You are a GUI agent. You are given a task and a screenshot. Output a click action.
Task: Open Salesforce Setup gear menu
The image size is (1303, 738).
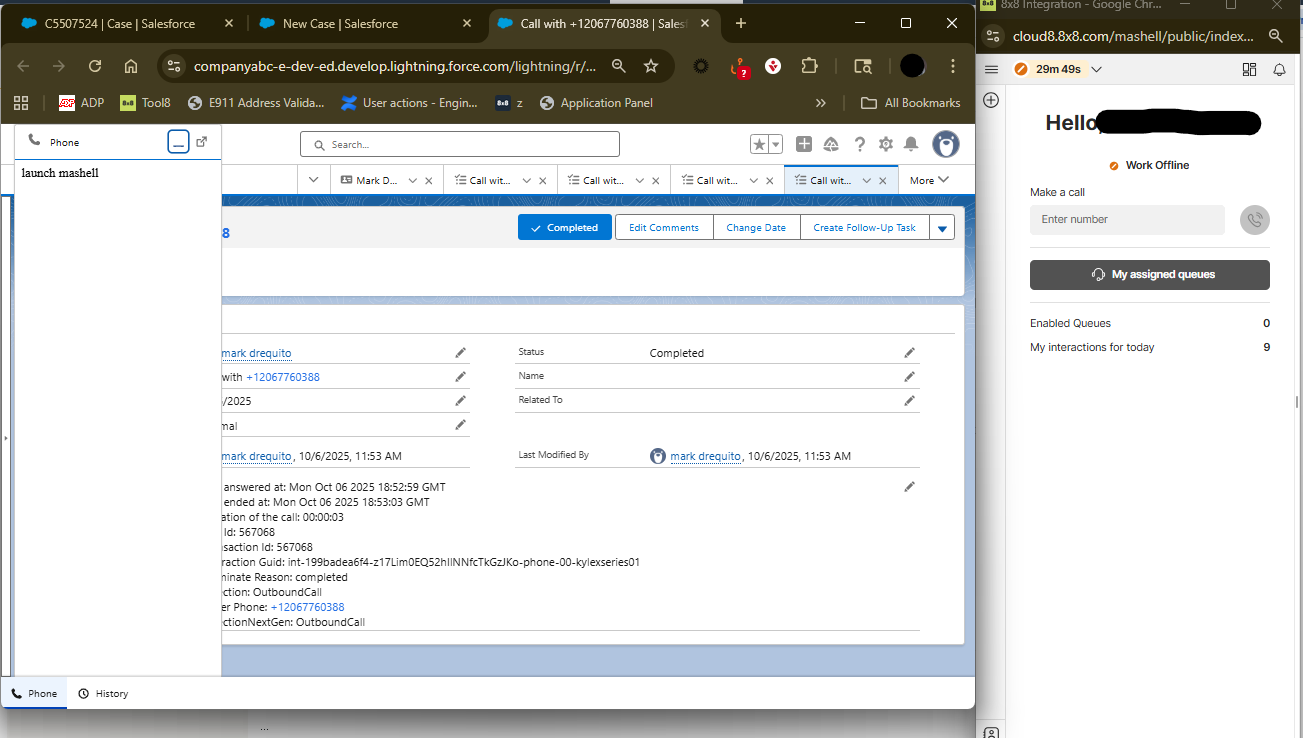coord(885,145)
